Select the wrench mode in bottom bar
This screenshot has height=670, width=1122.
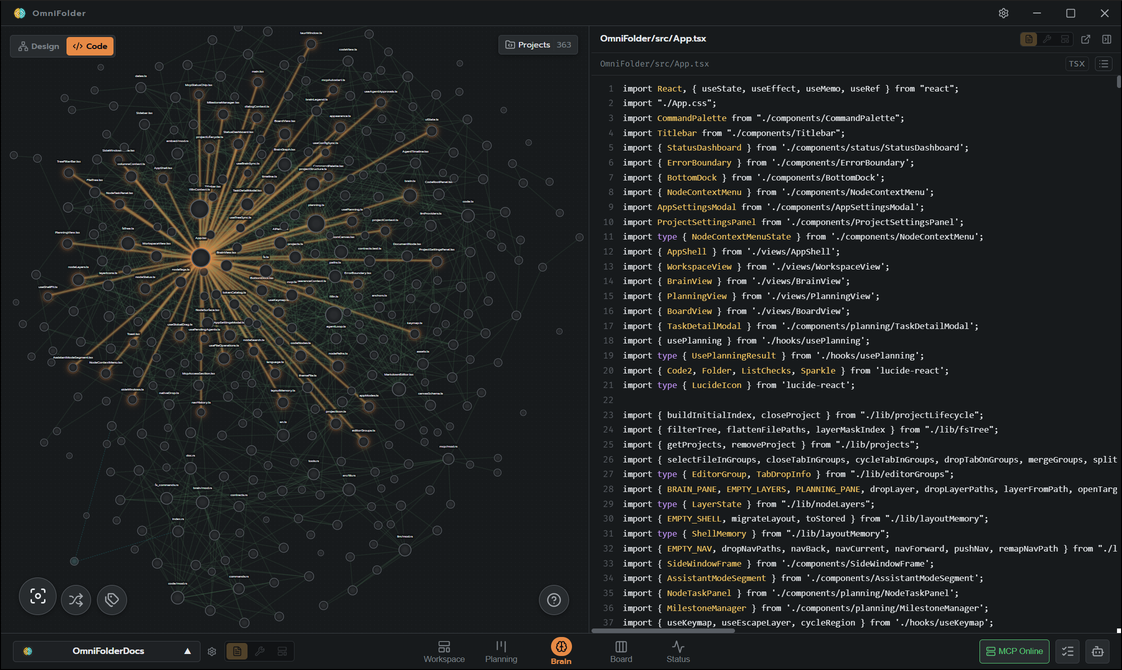coord(260,651)
